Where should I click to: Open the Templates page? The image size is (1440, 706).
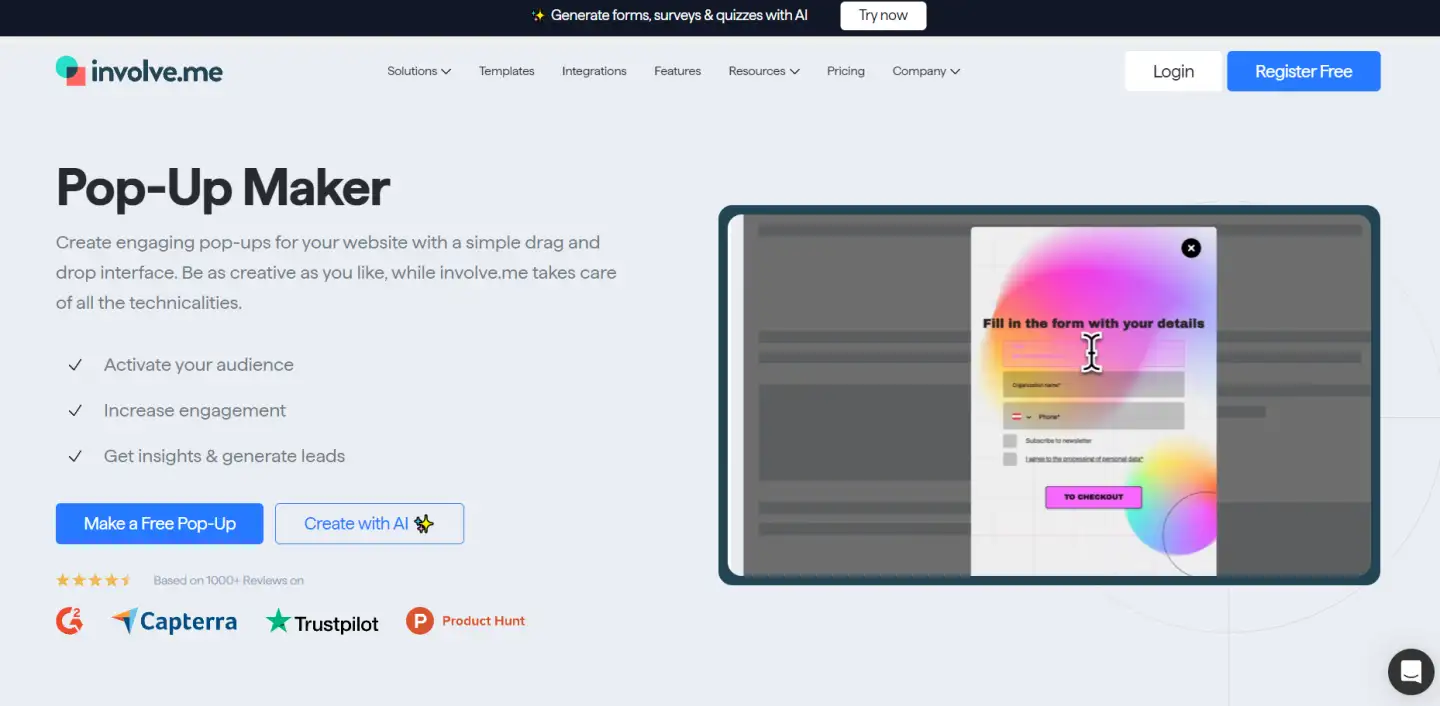506,71
